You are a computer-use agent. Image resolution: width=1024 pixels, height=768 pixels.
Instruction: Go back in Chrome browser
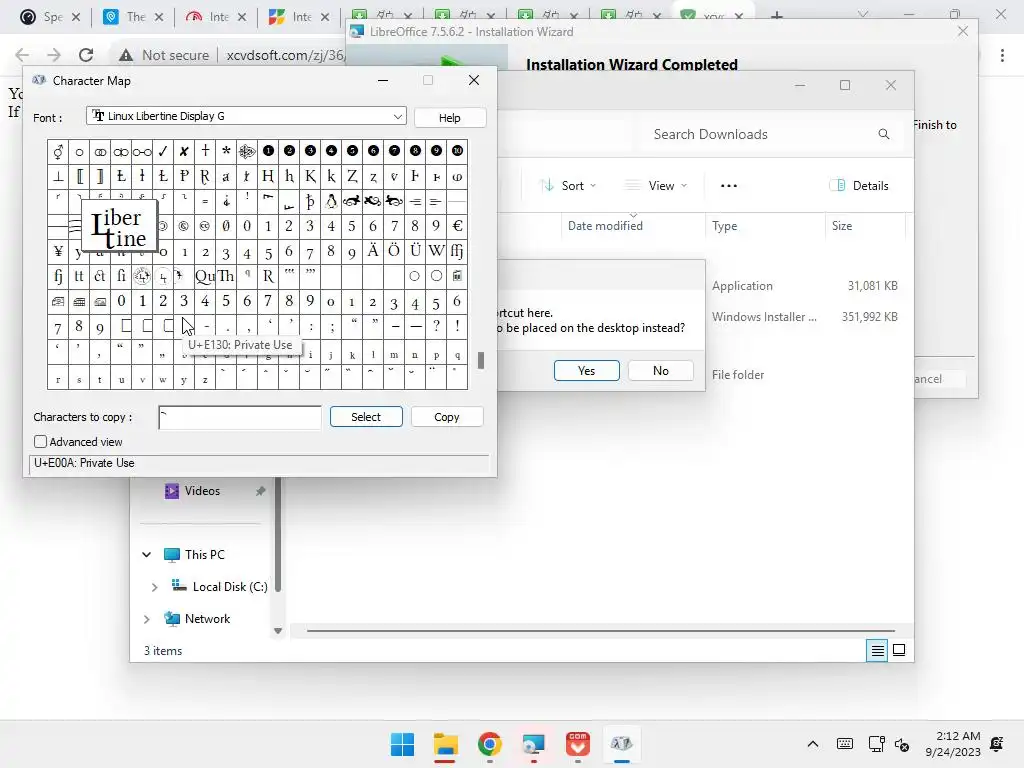pyautogui.click(x=22, y=55)
